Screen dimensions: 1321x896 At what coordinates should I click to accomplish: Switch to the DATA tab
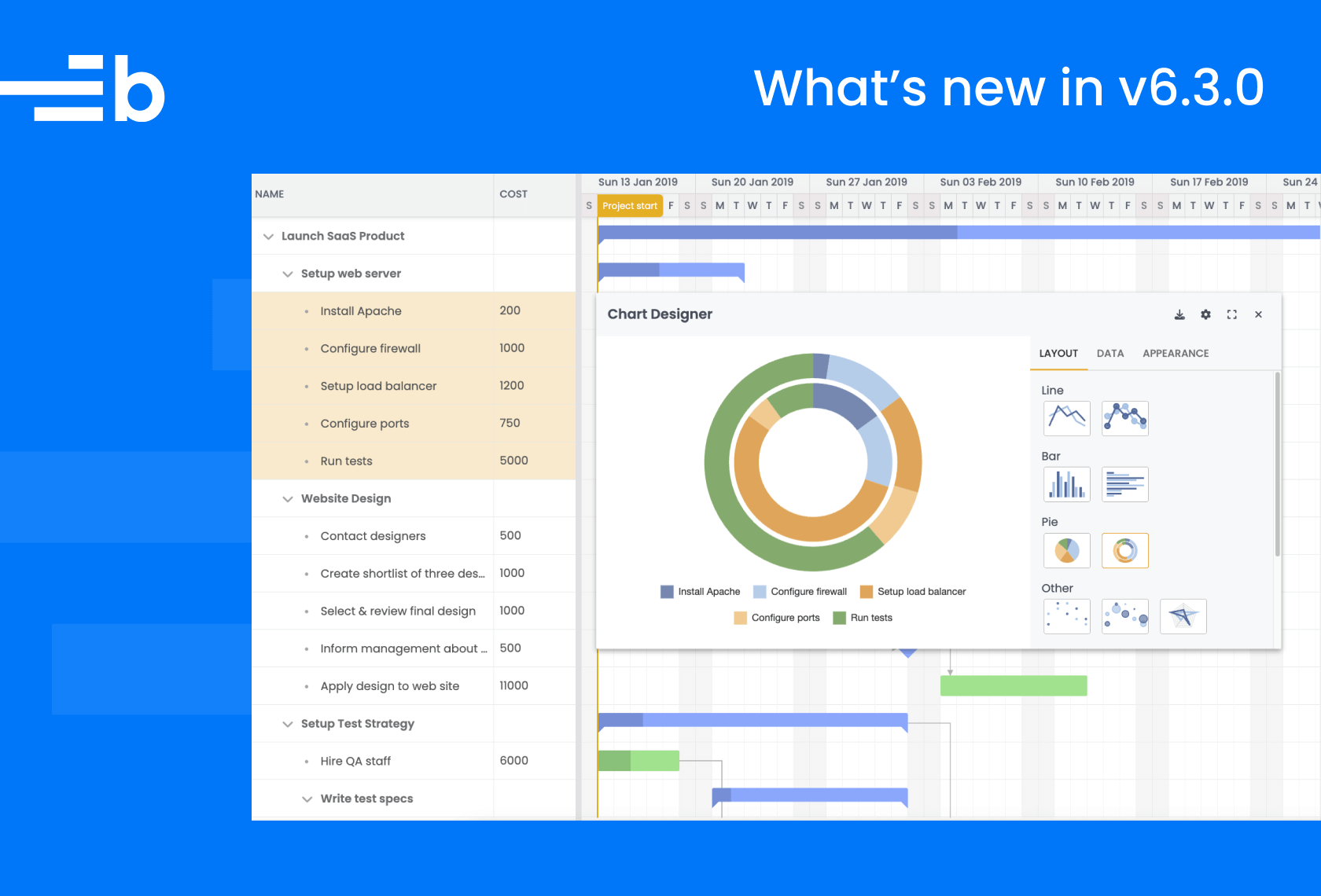coord(1110,354)
